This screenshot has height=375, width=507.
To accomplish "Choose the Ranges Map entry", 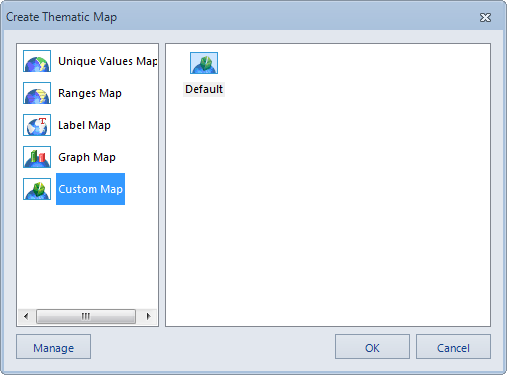I will pos(90,93).
